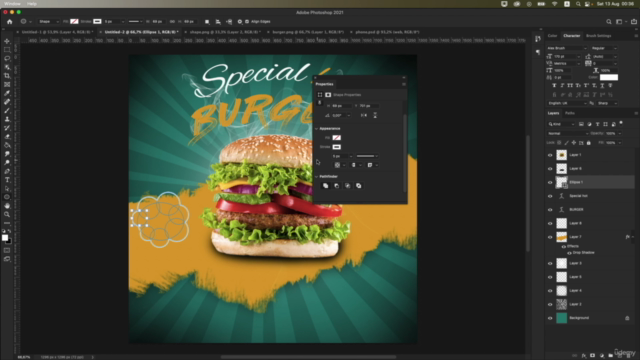
Task: Select Layer 3 thumbnail in Layers panel
Action: coord(562,263)
